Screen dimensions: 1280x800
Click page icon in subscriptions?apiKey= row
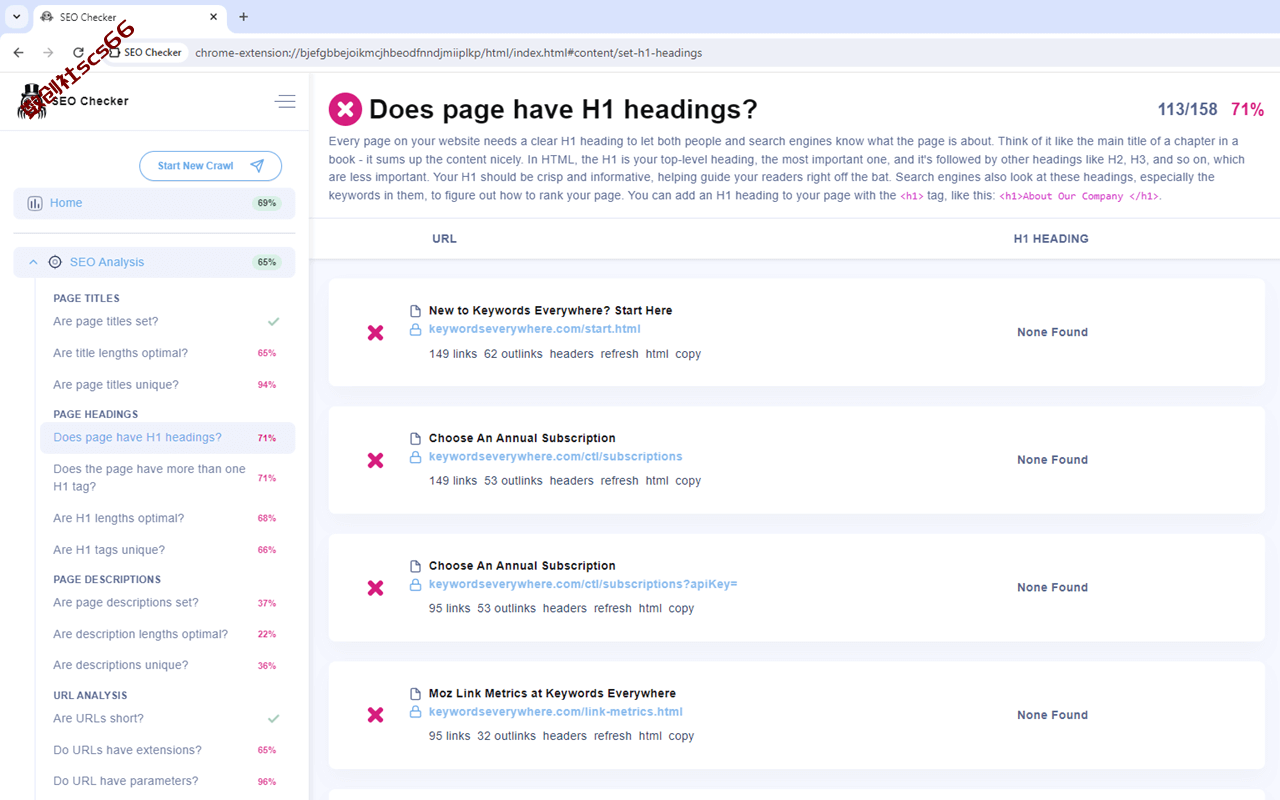click(x=415, y=566)
